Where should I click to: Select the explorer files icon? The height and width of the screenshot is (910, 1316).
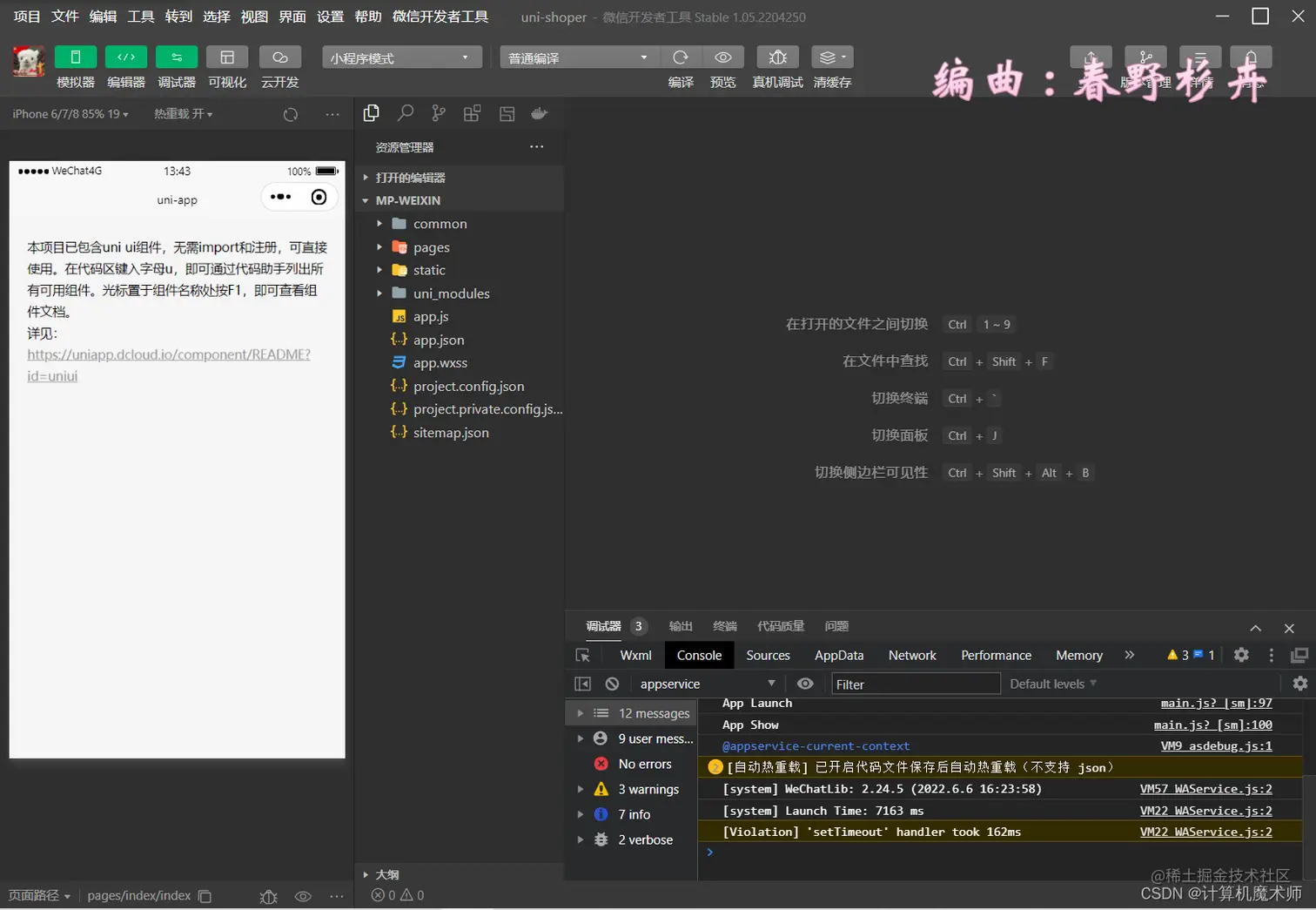coord(372,113)
